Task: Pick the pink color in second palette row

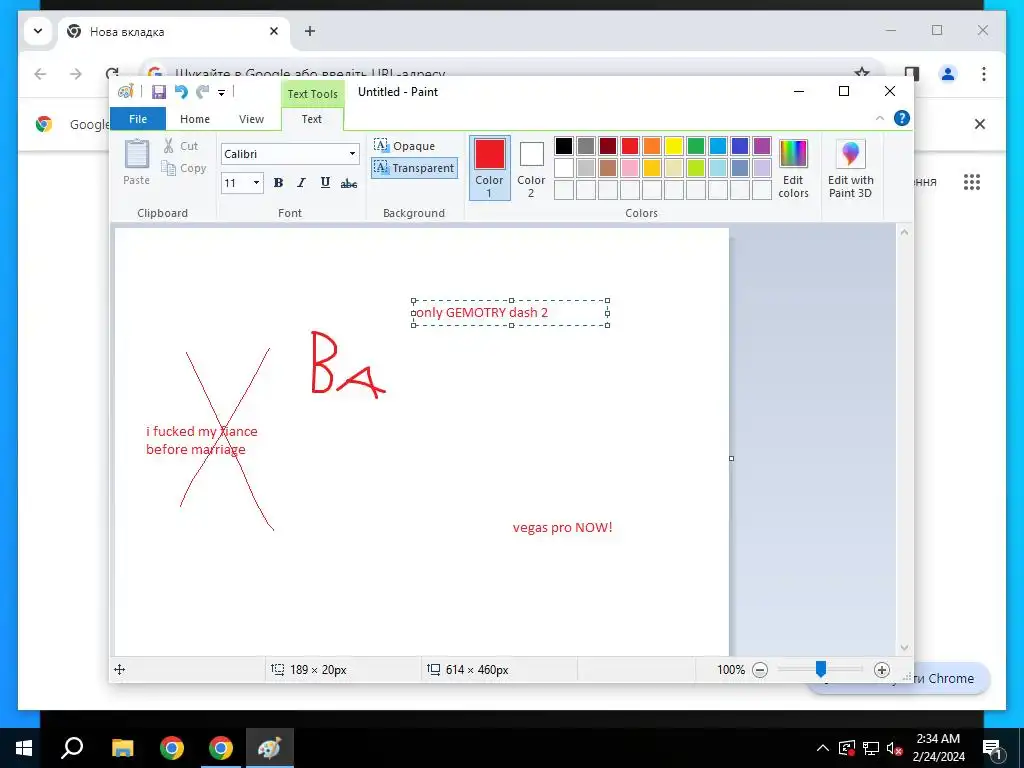Action: click(x=630, y=168)
